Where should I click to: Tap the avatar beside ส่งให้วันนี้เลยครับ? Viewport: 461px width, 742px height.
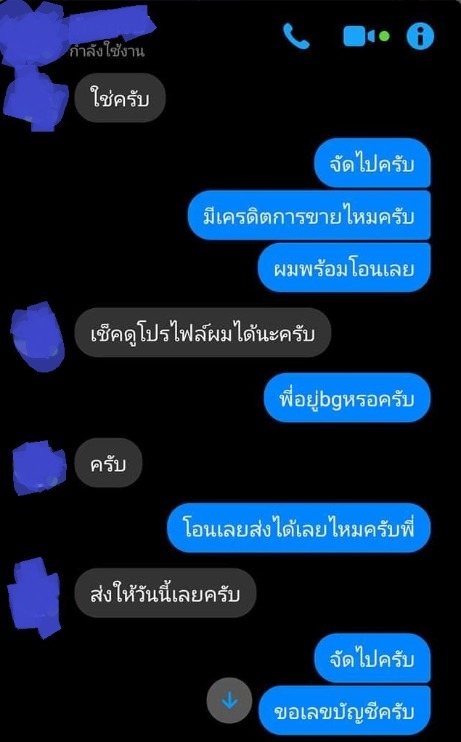[34, 598]
